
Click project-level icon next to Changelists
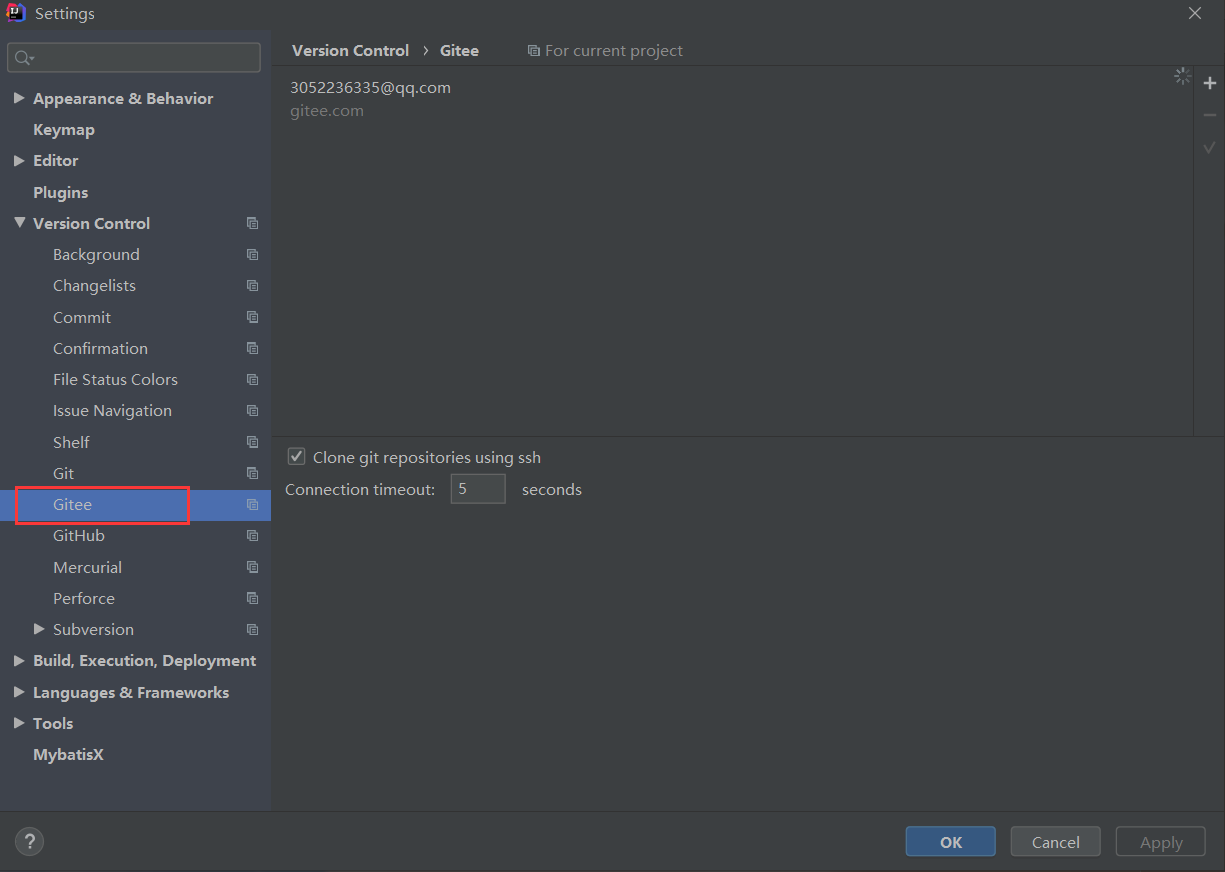(x=252, y=286)
